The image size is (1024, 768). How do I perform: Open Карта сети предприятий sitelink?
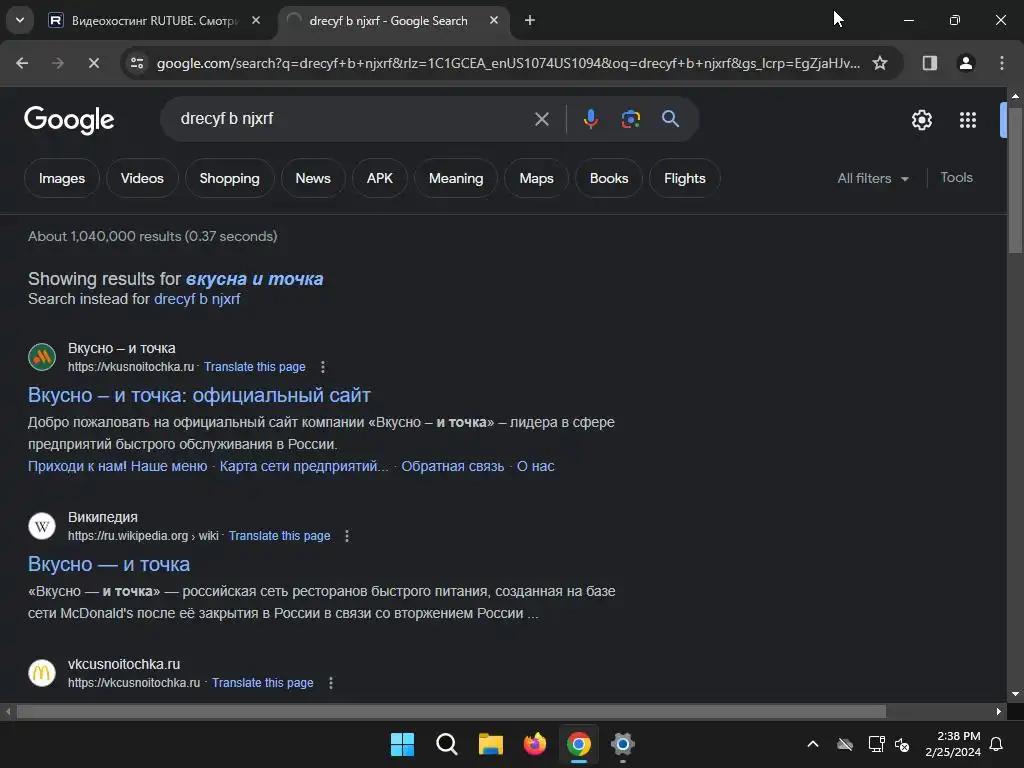304,466
